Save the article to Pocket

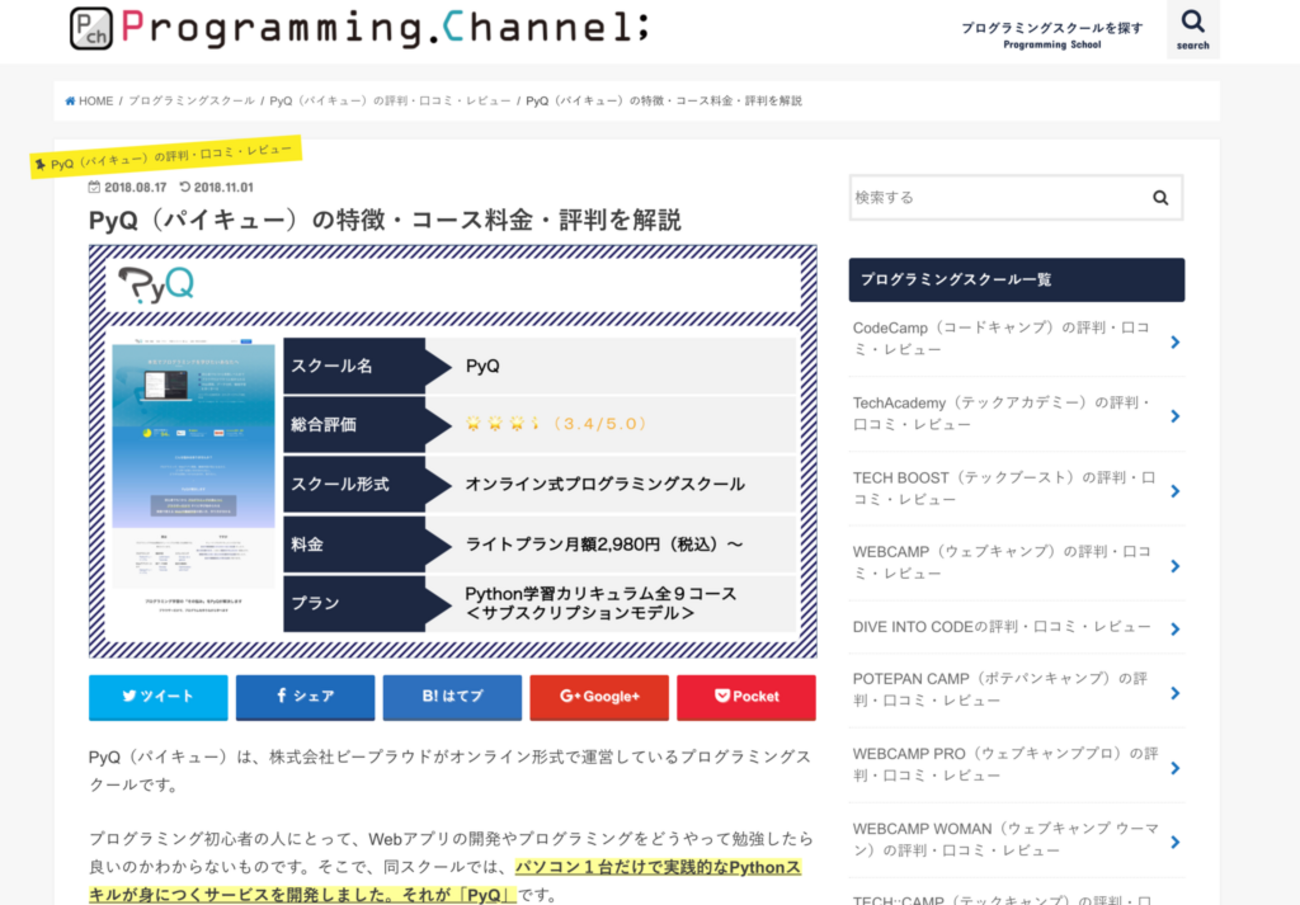coord(746,697)
